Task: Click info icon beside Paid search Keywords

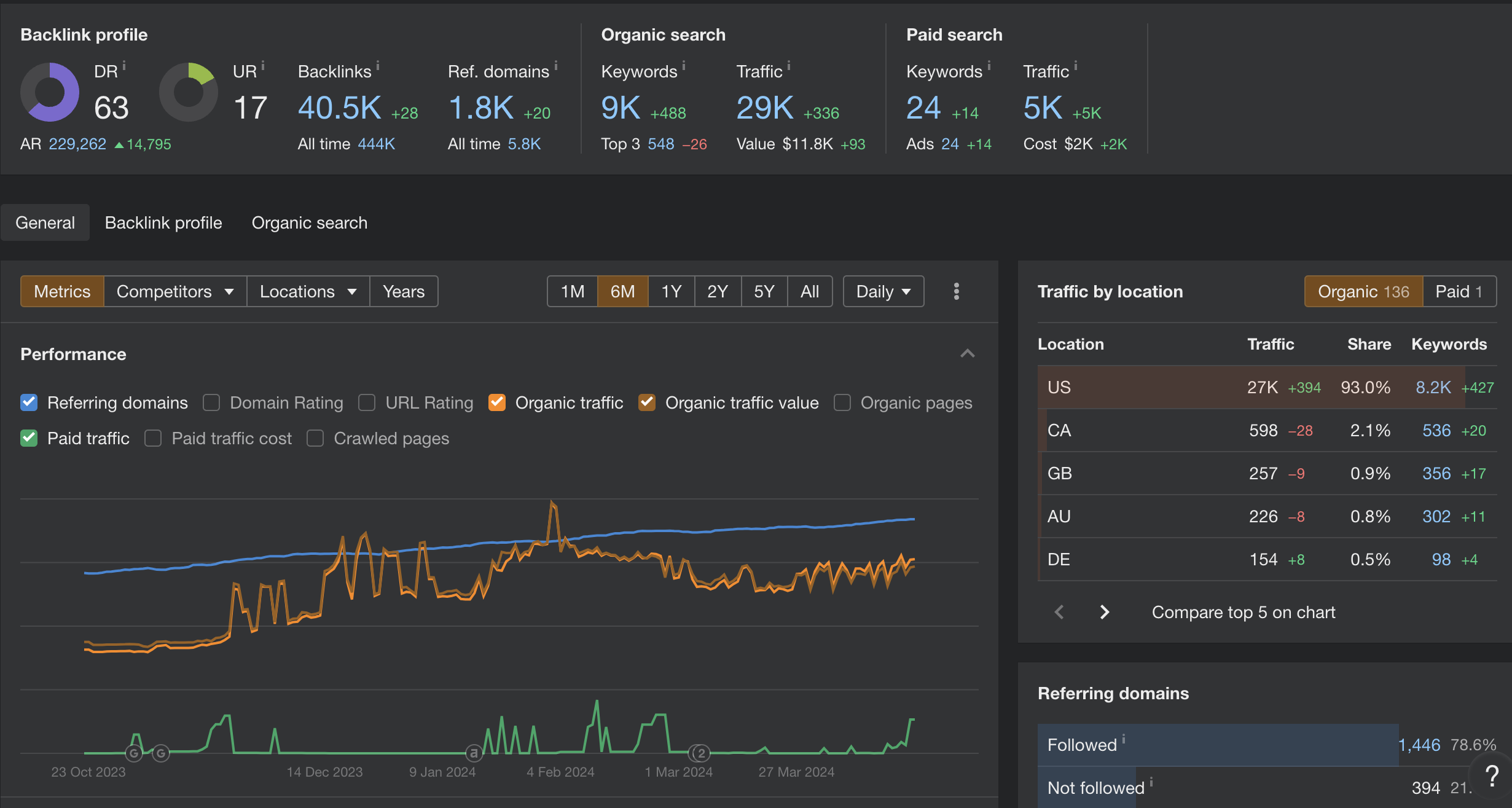Action: (989, 65)
